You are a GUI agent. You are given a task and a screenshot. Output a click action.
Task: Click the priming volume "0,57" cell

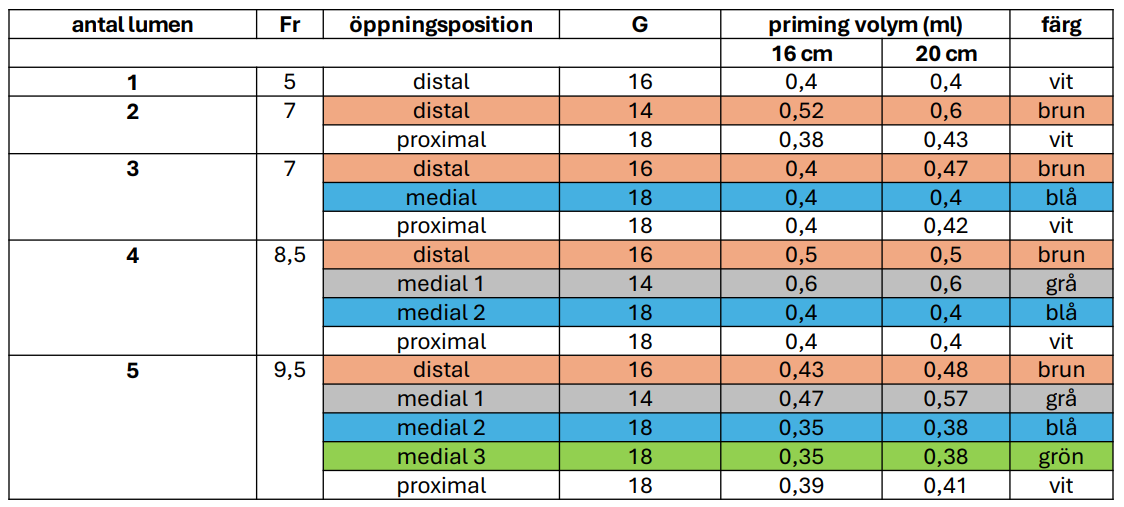[x=946, y=399]
